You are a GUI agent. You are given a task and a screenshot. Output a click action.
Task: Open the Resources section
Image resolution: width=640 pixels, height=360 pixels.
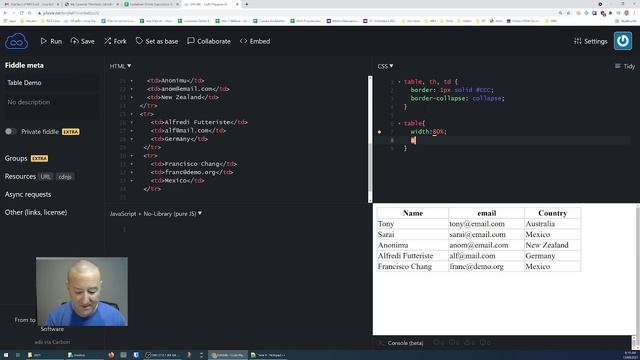[20, 176]
